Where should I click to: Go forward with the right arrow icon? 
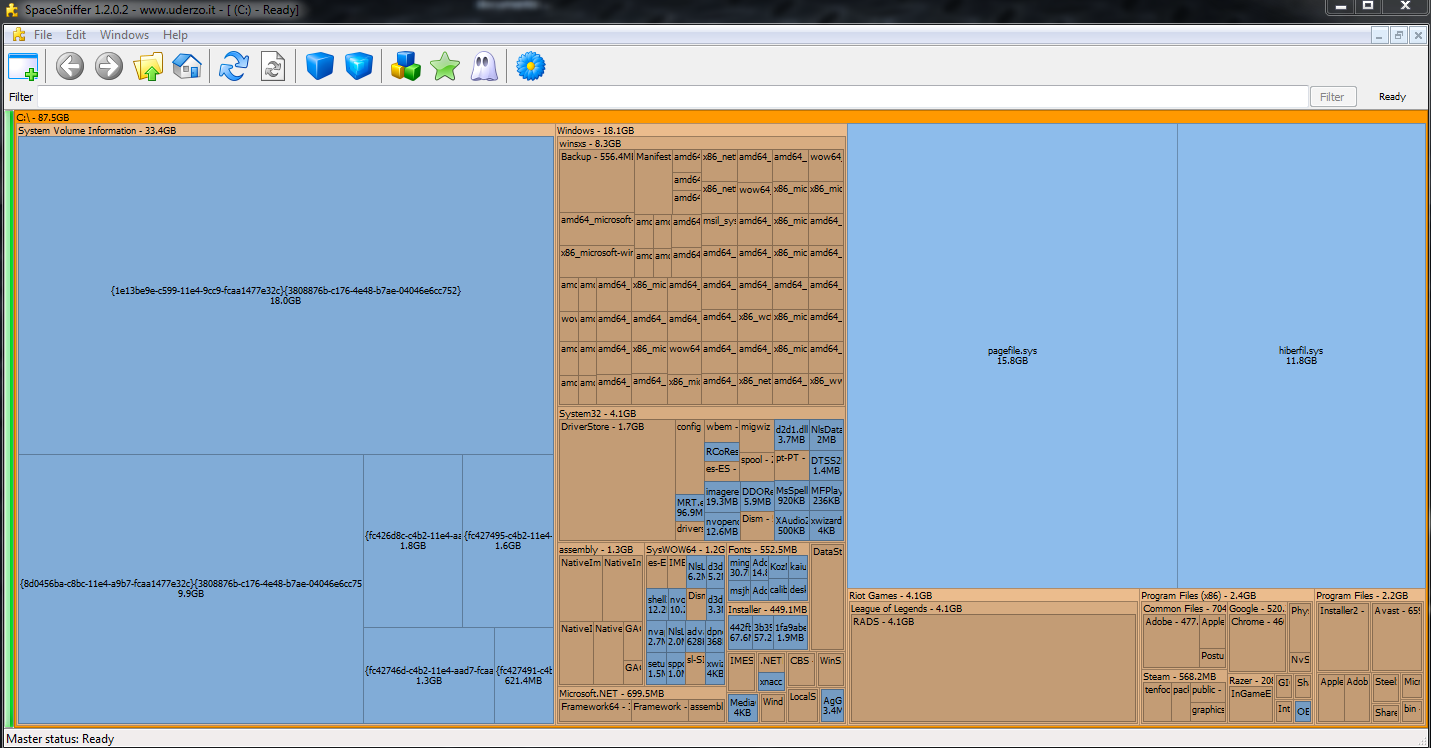(108, 67)
